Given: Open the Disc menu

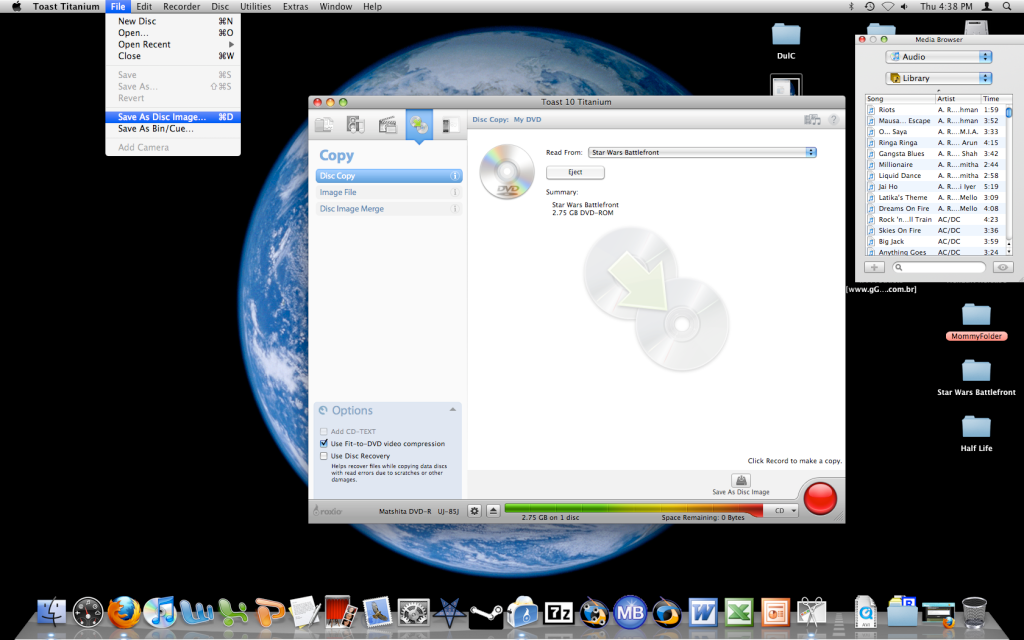Looking at the screenshot, I should tap(220, 7).
